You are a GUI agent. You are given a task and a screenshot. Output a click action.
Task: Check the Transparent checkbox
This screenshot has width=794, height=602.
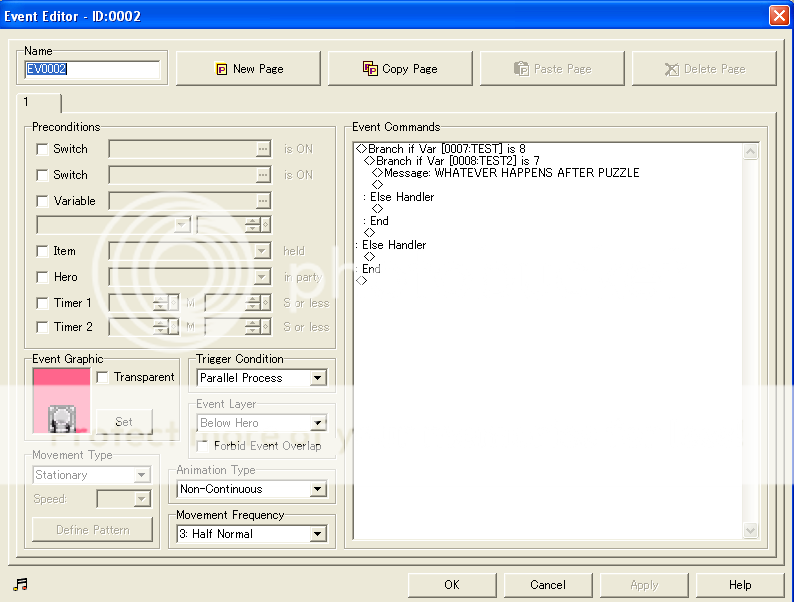pos(102,377)
